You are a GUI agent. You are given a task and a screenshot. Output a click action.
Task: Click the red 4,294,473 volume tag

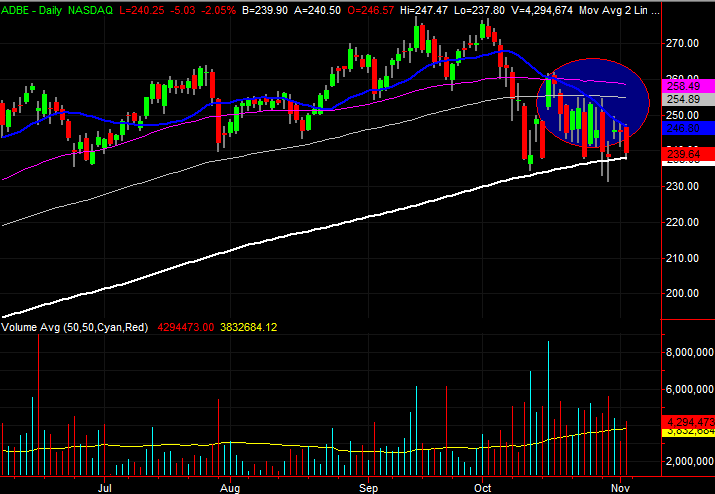[688, 421]
